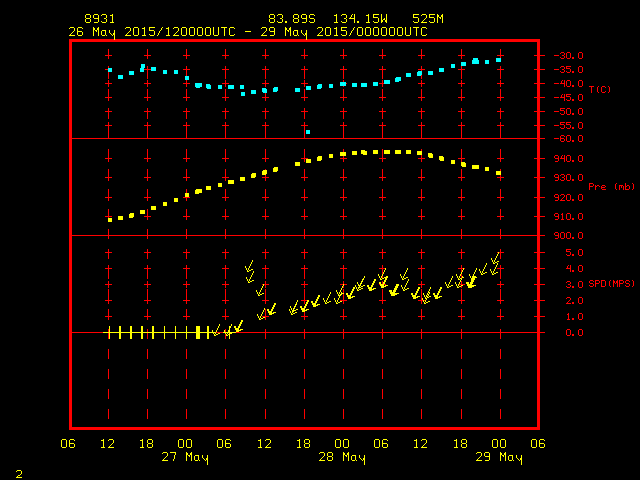Click pressure tick "930.0"
640x480 pixels.
[x=569, y=178]
